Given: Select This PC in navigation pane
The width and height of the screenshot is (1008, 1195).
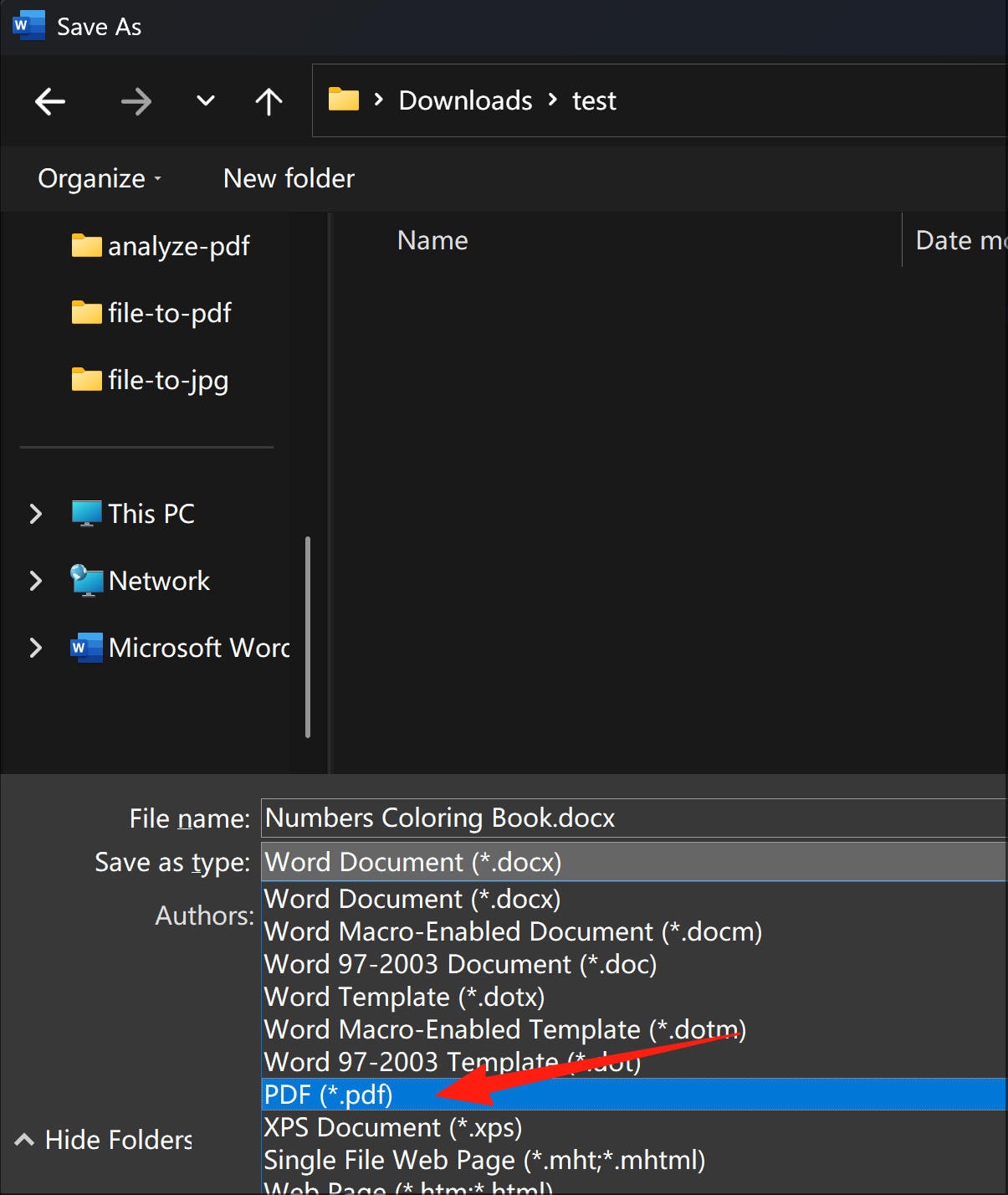Looking at the screenshot, I should 151,514.
